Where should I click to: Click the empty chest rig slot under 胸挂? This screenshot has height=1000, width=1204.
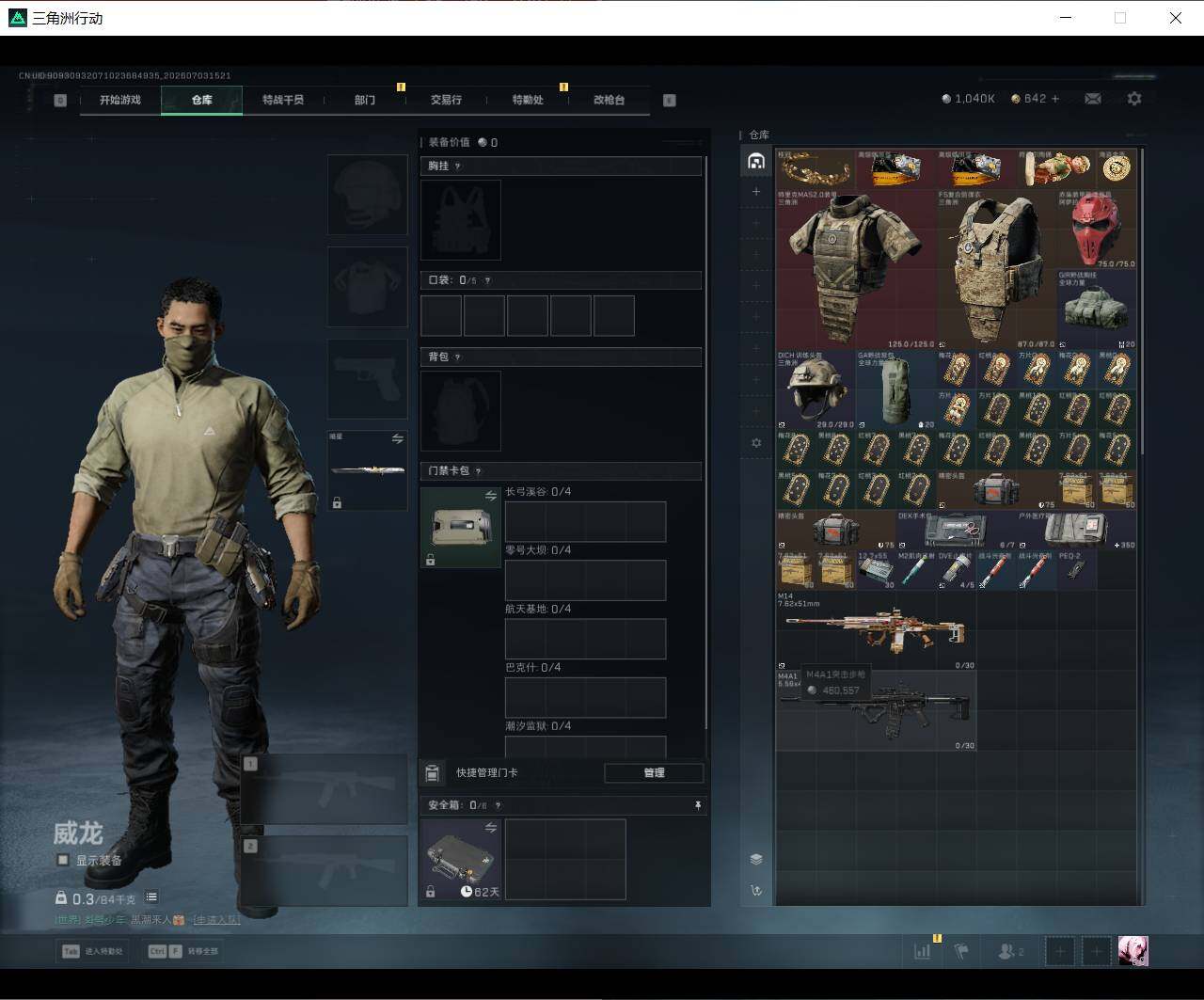click(461, 220)
